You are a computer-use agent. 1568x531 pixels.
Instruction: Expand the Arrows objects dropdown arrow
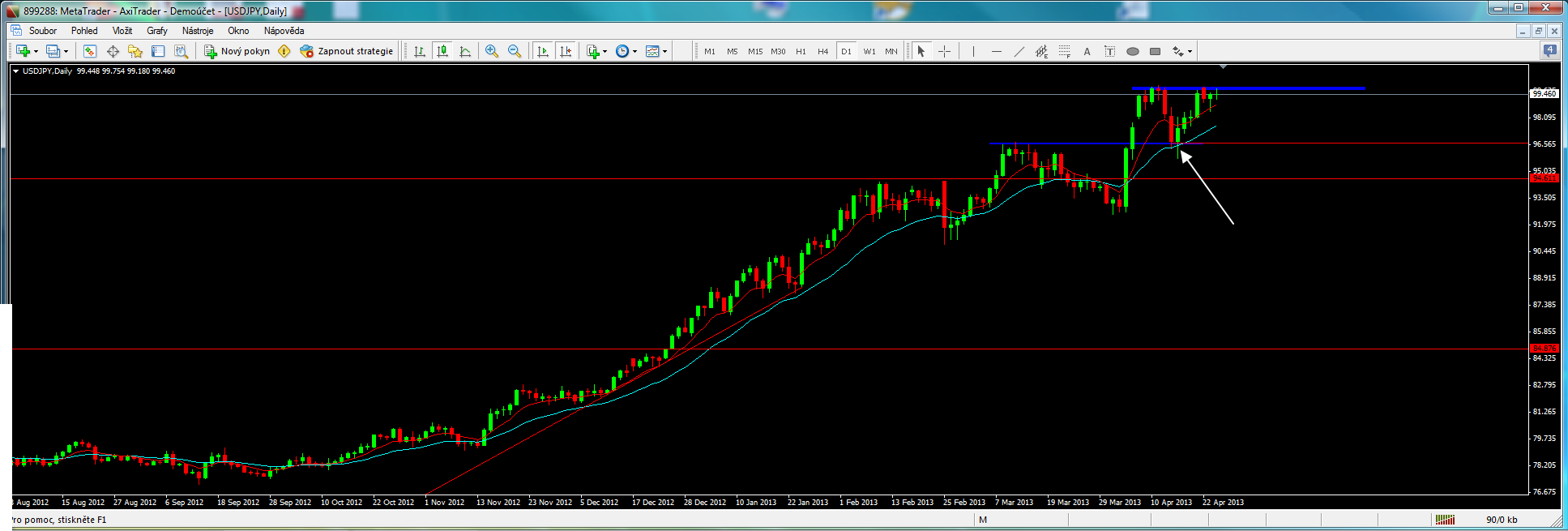pos(1190,51)
